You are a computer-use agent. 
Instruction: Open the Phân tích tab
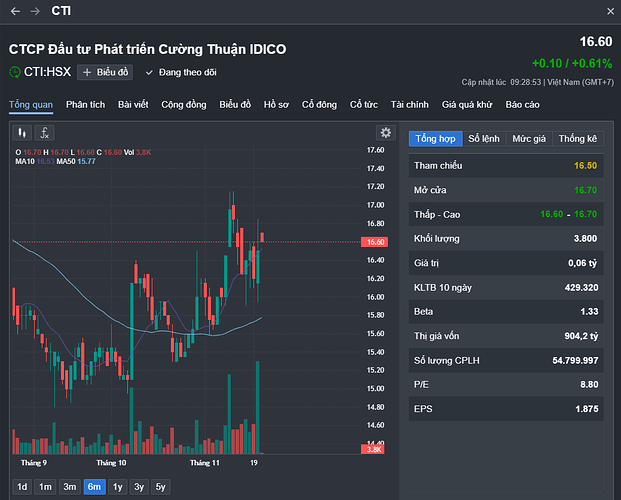pyautogui.click(x=86, y=105)
